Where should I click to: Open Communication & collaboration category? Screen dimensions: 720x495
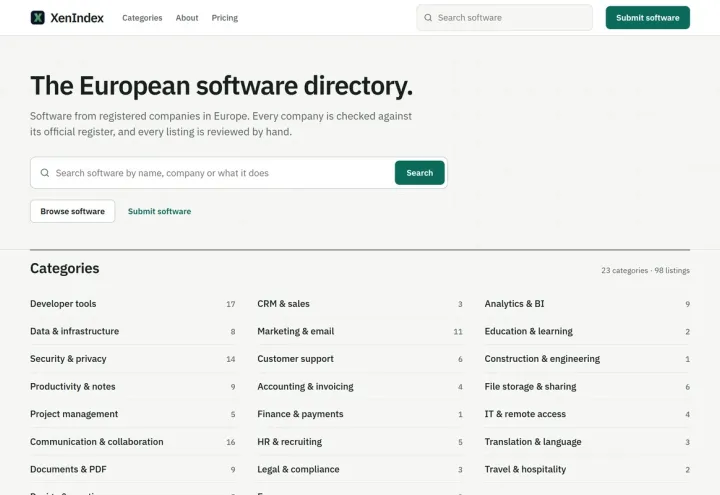point(133,442)
